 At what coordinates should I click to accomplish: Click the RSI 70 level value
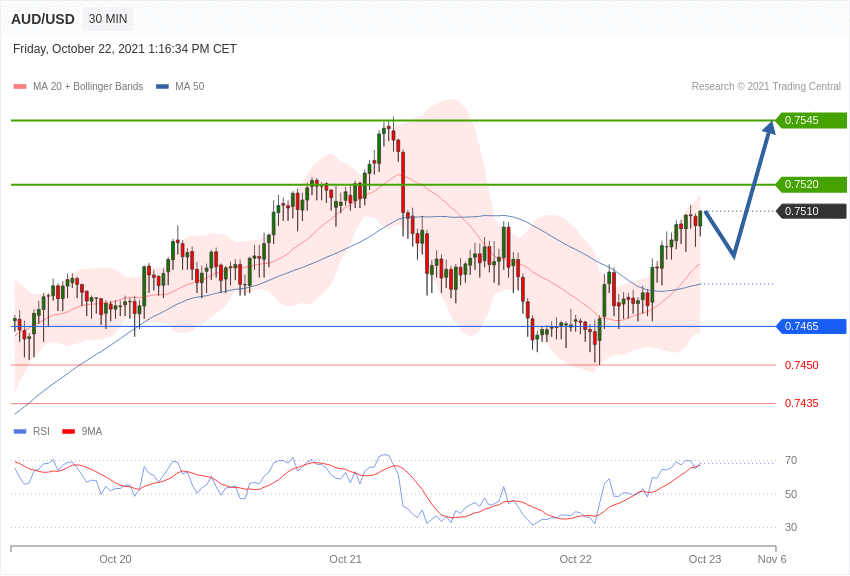click(791, 461)
